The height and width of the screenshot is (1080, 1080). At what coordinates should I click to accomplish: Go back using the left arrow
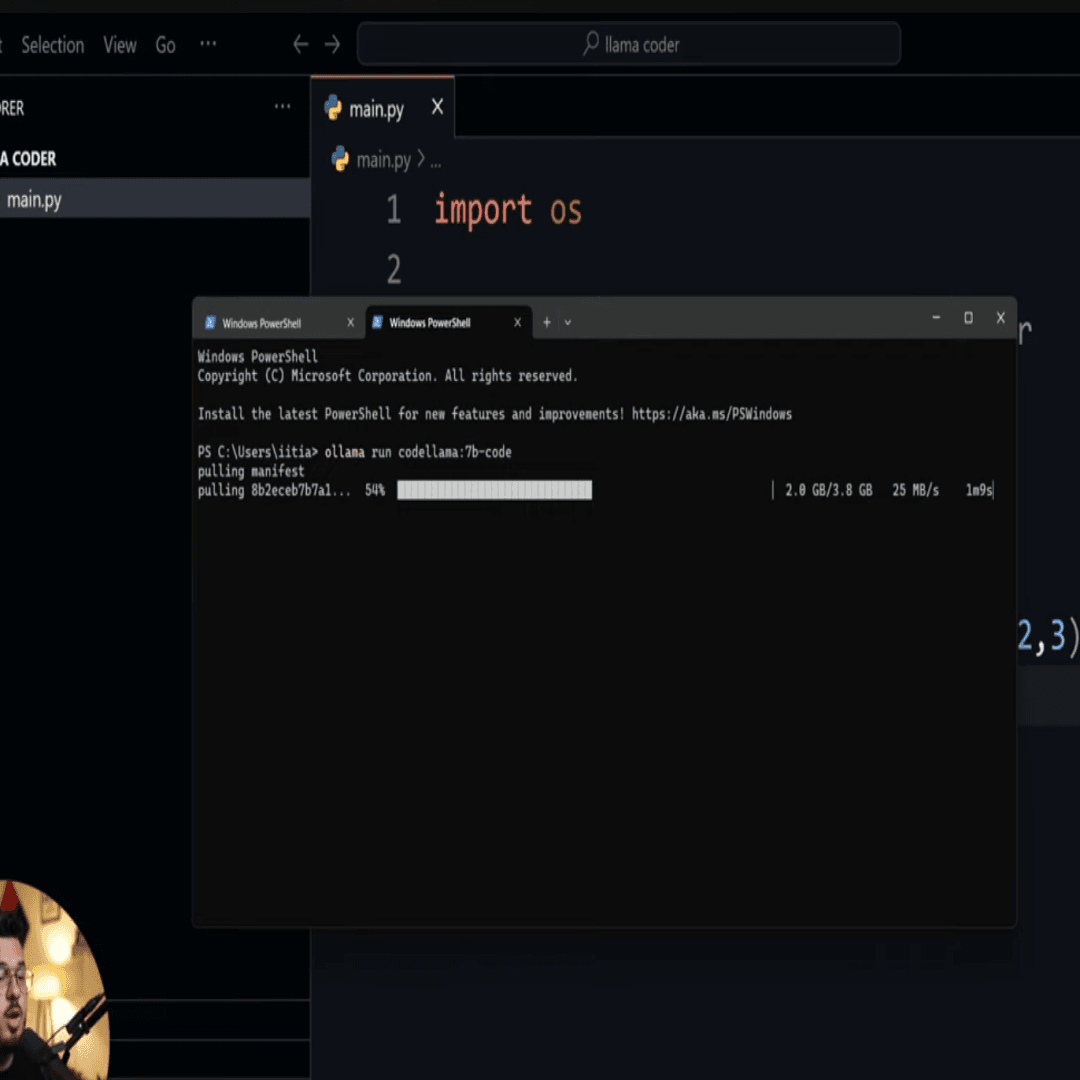300,45
